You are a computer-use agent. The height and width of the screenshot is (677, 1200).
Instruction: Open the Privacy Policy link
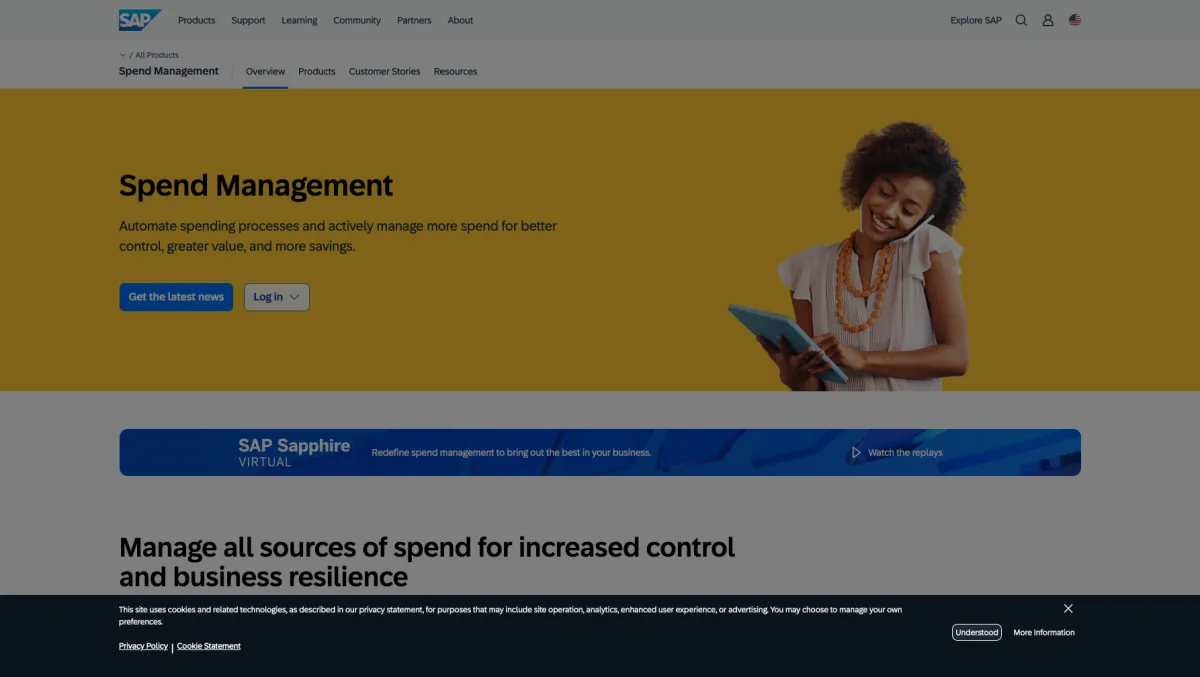click(x=143, y=646)
